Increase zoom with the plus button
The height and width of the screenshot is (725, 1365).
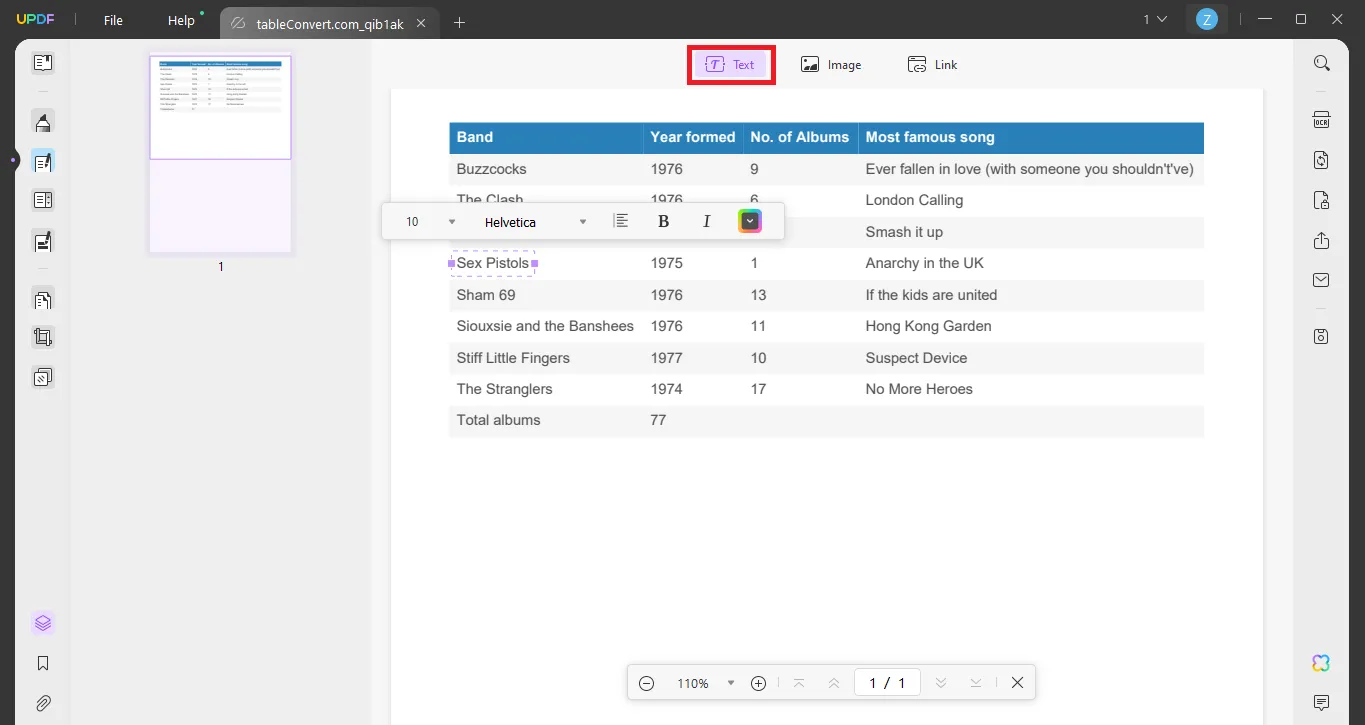[758, 682]
